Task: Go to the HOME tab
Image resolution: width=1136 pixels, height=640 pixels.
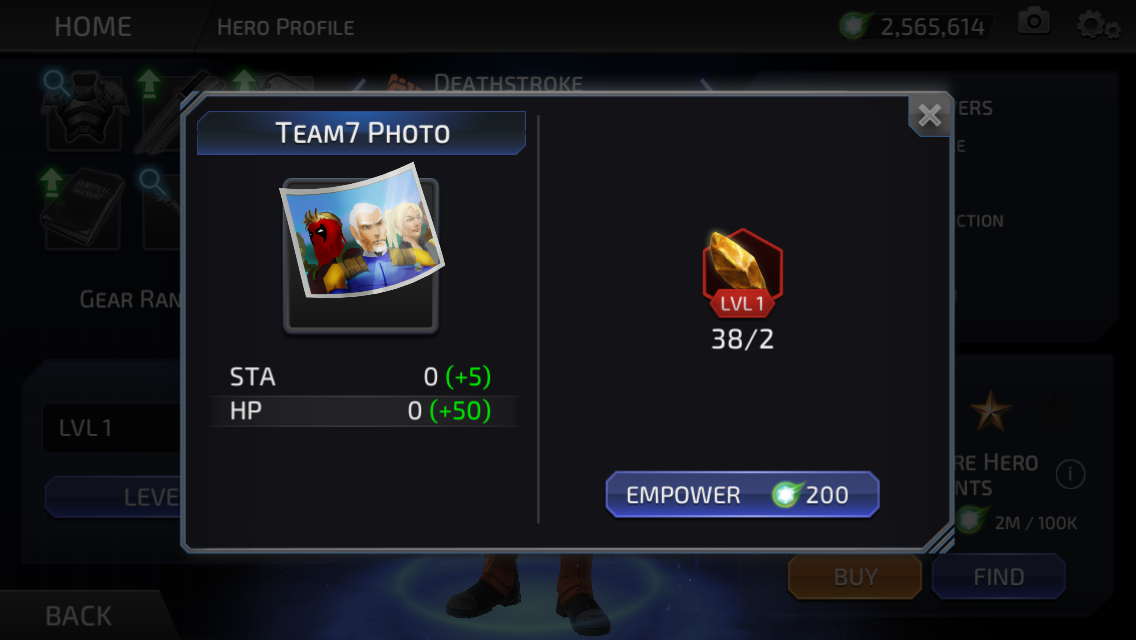Action: click(x=93, y=27)
